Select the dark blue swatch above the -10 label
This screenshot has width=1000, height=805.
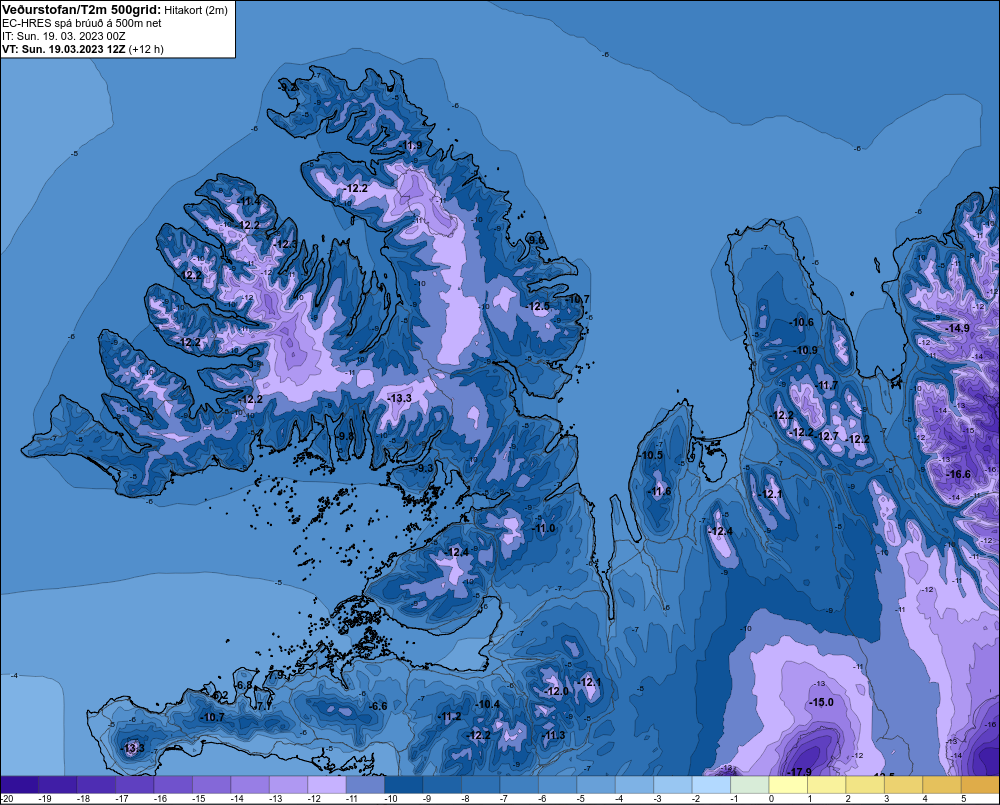point(404,785)
